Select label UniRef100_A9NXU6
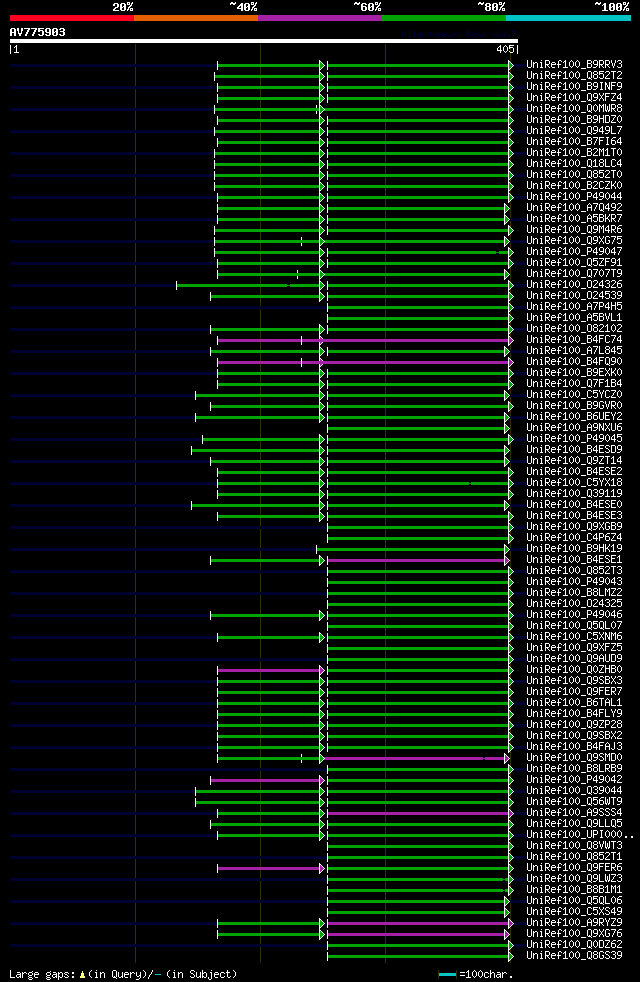Screen dimensions: 640x982 point(574,428)
